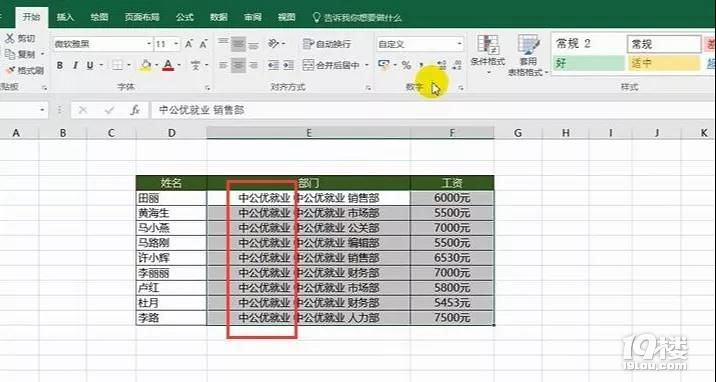Apply percent style number format
The image size is (716, 382).
click(406, 65)
